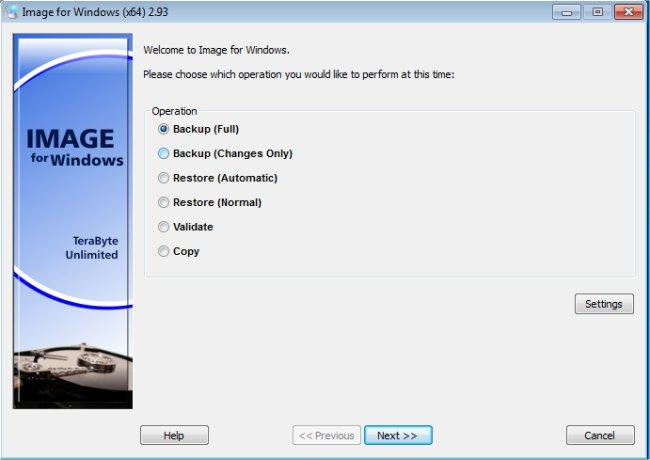Open the Settings dialog
The width and height of the screenshot is (650, 460).
pos(604,304)
